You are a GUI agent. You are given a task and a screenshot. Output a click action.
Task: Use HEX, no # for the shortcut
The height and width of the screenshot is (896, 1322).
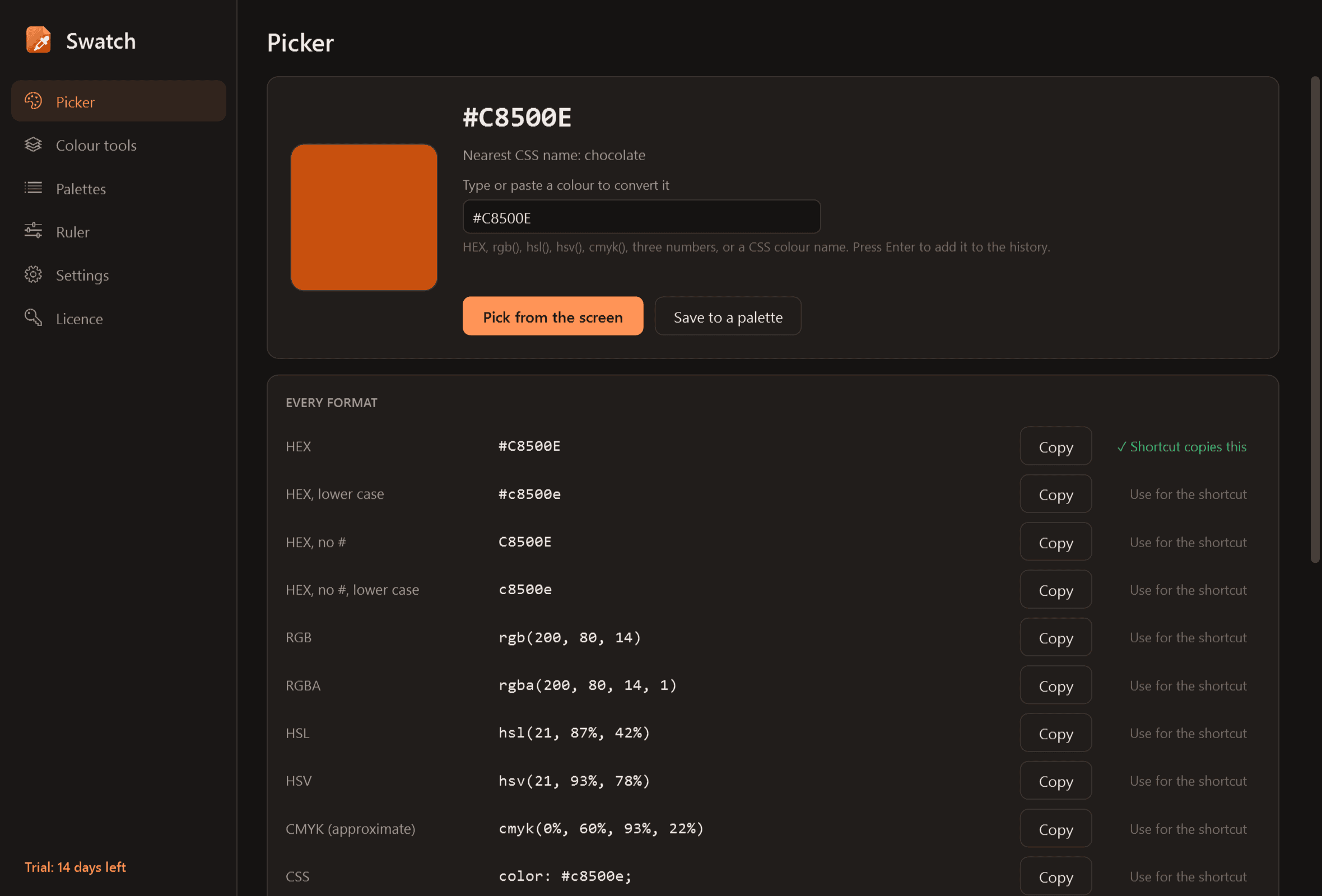tap(1188, 542)
